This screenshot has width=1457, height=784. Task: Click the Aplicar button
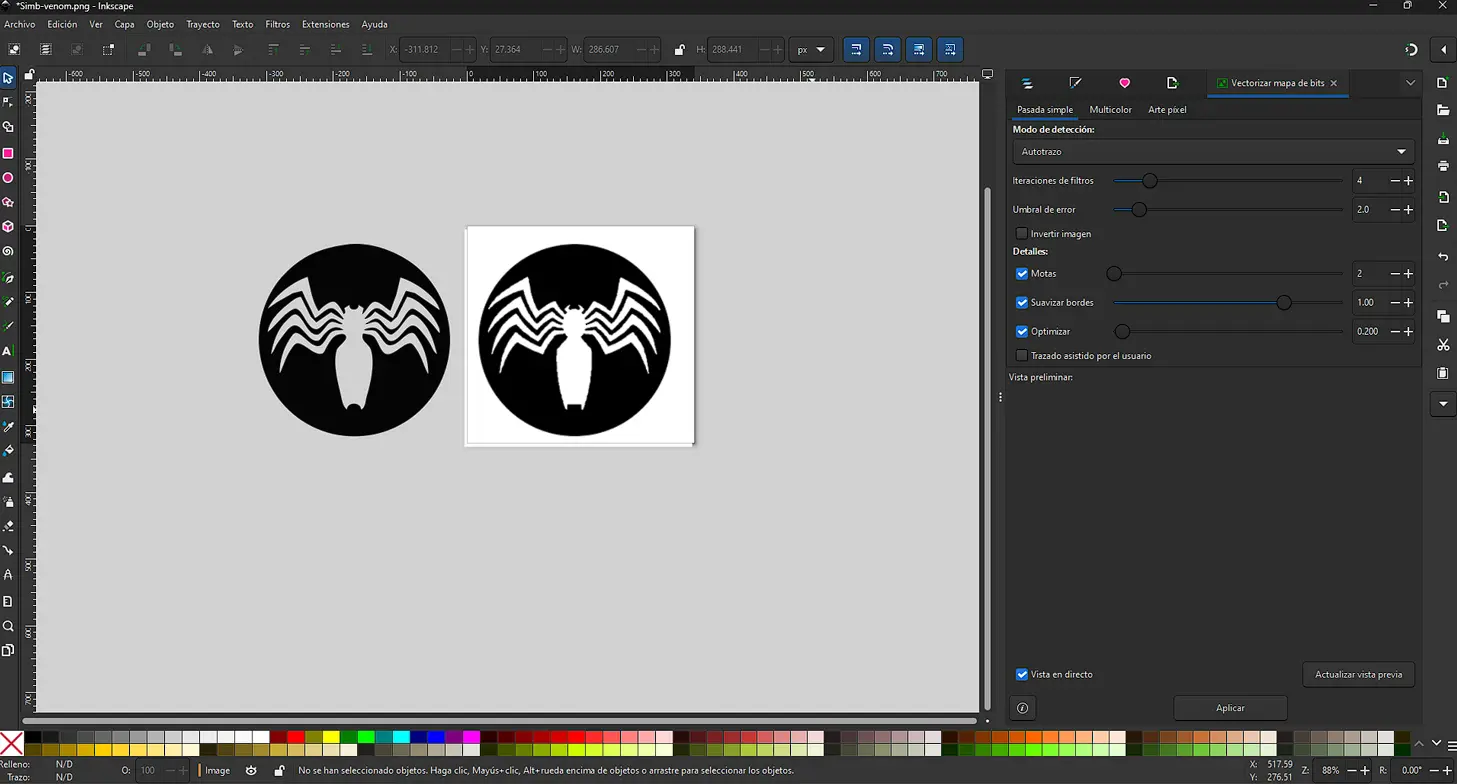click(x=1230, y=708)
